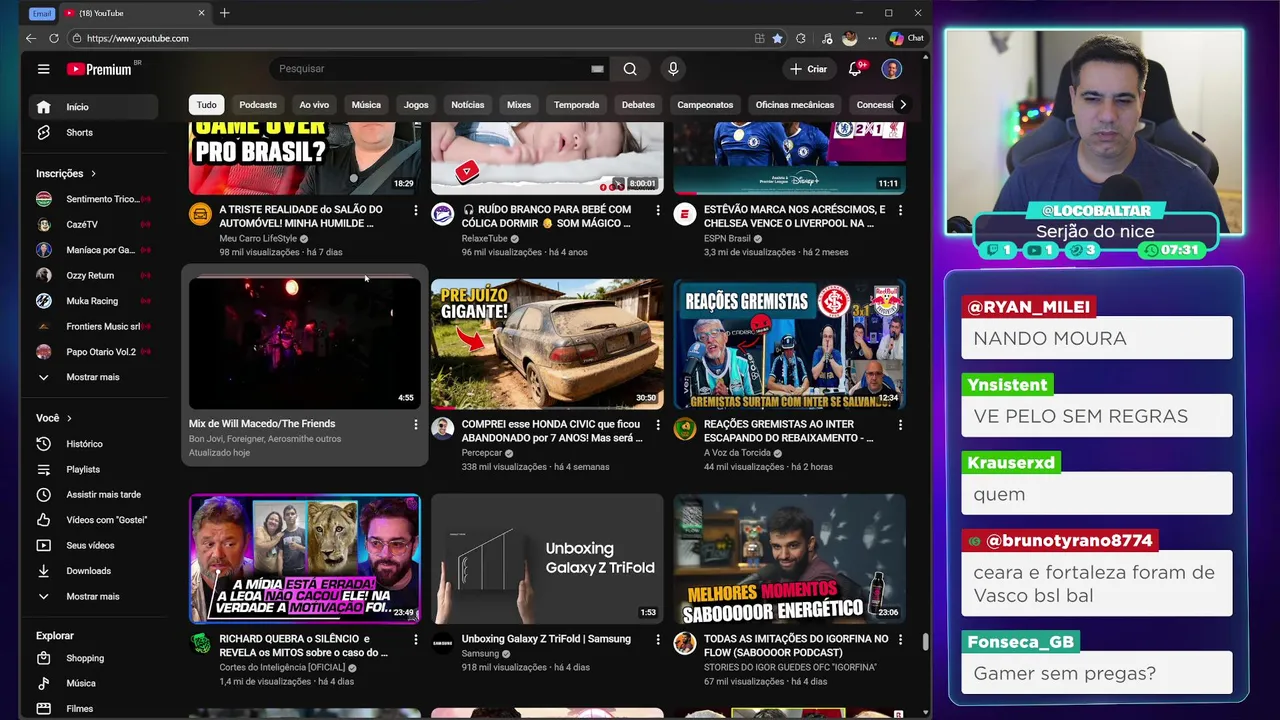This screenshot has width=1280, height=720.
Task: Bookmark page with star icon
Action: pos(777,38)
